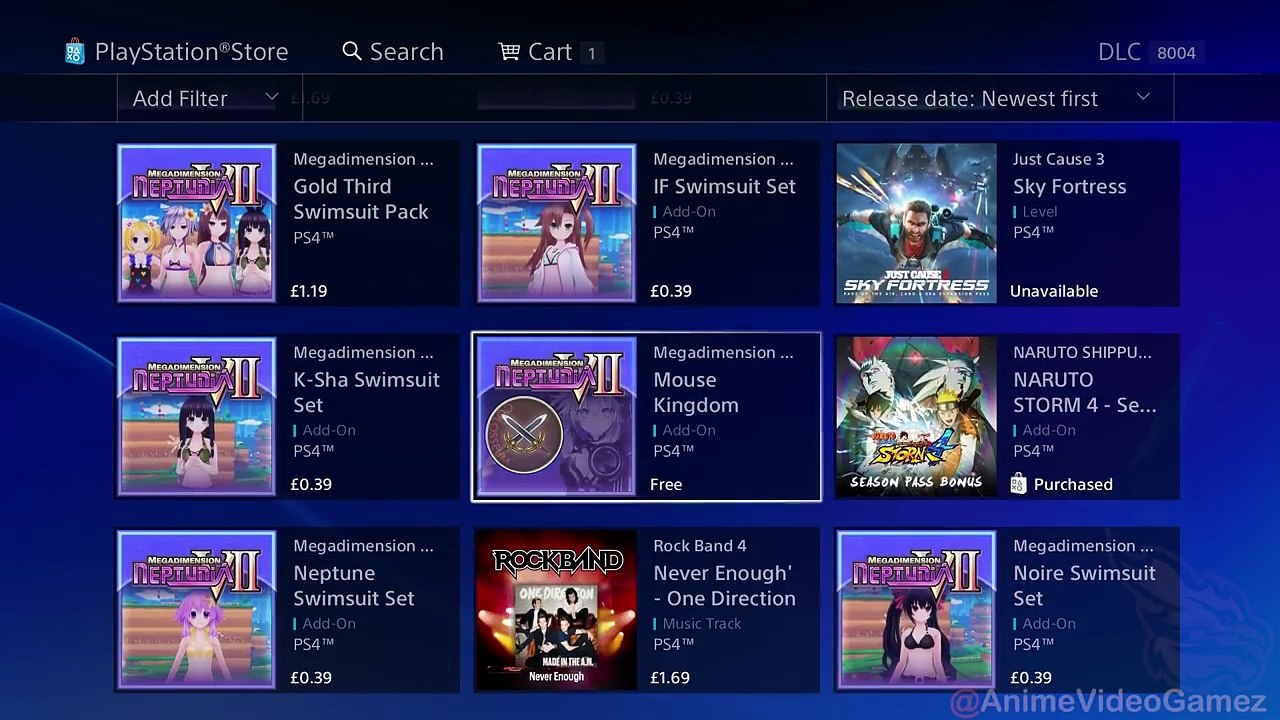Image resolution: width=1280 pixels, height=720 pixels.
Task: Click the NARUTO SHIPPU... game name
Action: [x=1082, y=352]
